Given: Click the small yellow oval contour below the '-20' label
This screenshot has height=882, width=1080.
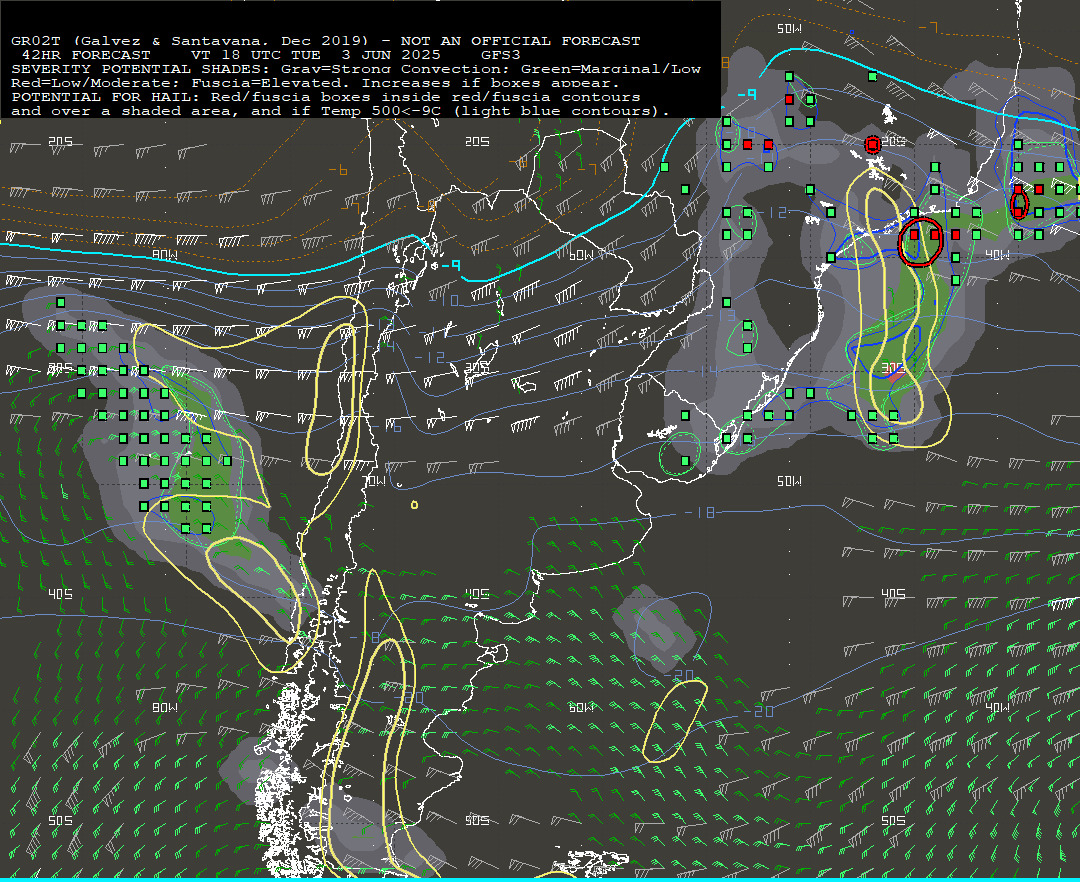Looking at the screenshot, I should tap(675, 721).
